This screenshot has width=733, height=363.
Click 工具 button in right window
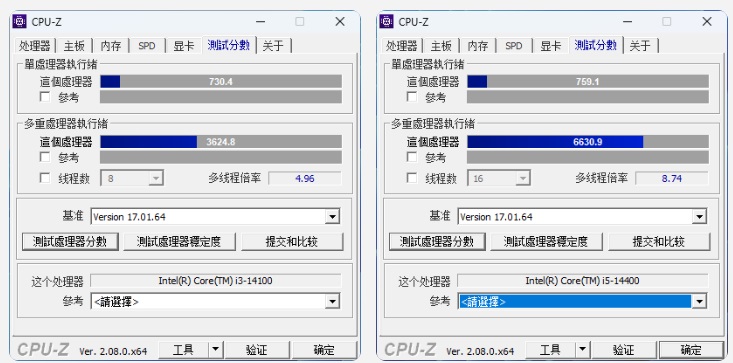(550, 349)
